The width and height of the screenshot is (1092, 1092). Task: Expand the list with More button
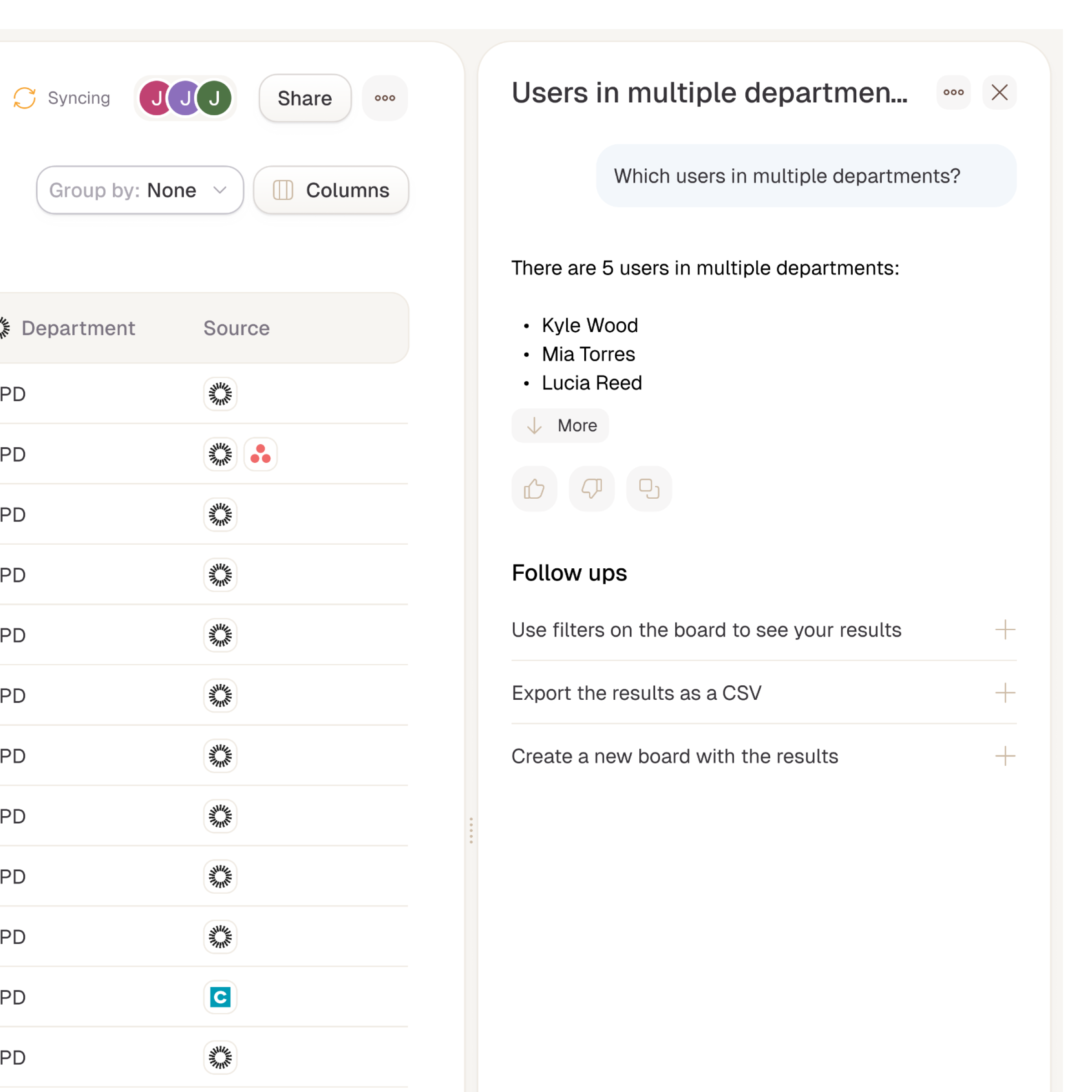point(560,425)
